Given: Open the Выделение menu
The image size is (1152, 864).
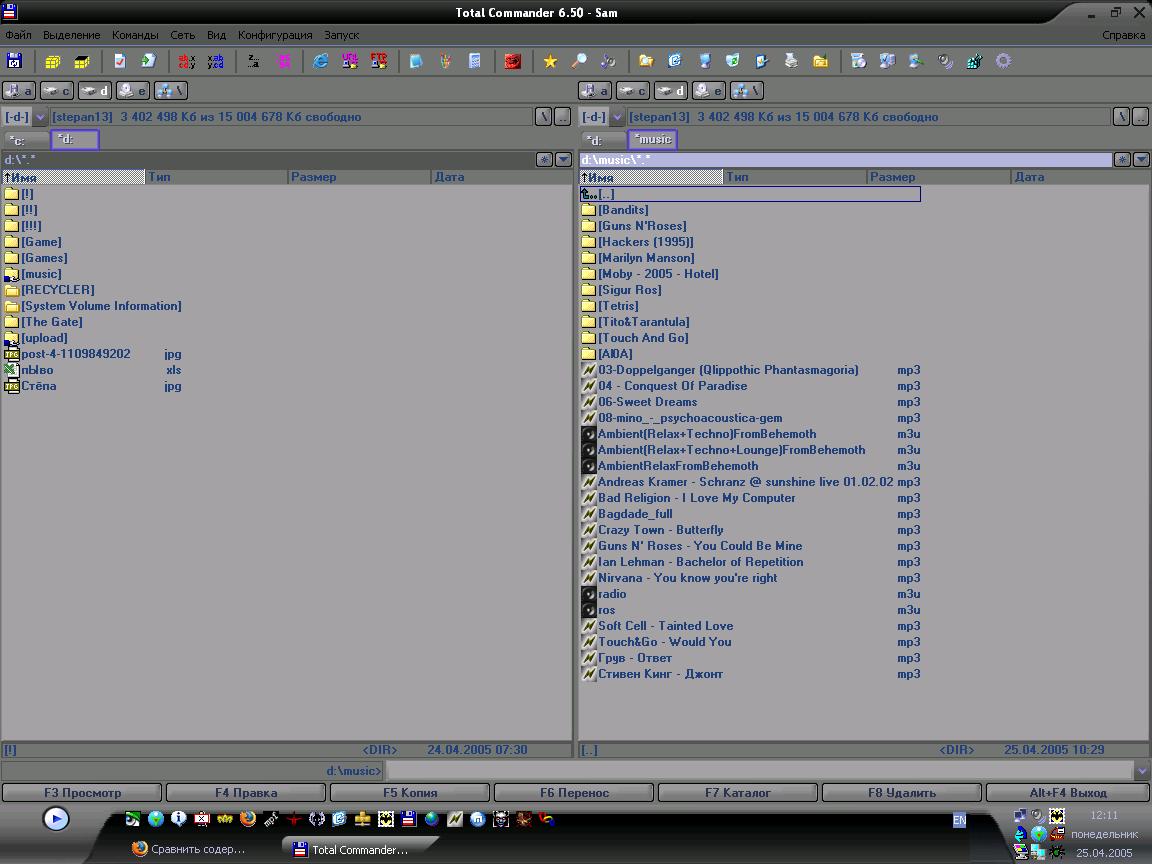Looking at the screenshot, I should (x=71, y=35).
